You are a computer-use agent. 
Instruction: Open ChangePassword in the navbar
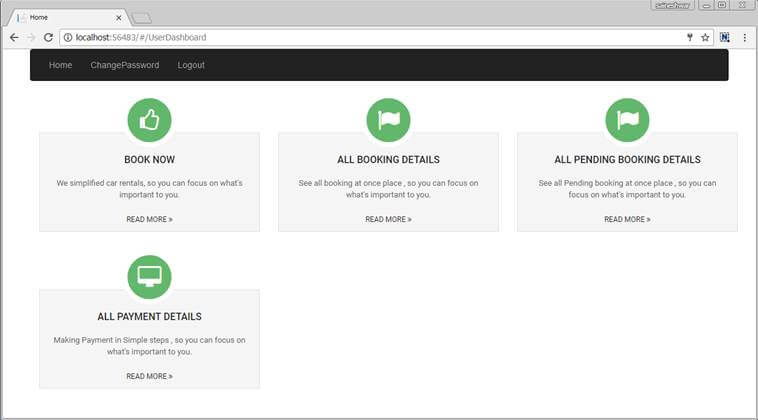pos(125,65)
